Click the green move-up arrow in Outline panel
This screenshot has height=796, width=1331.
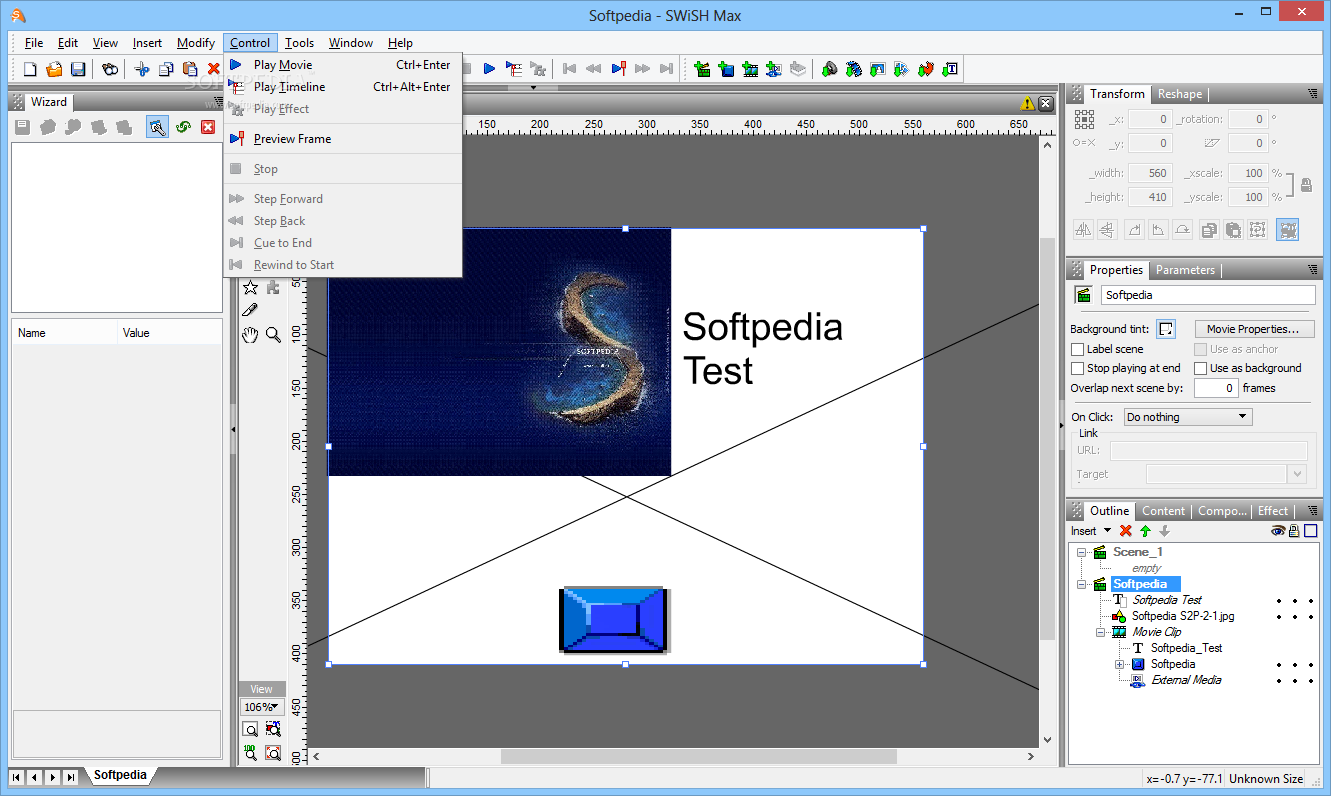click(x=1145, y=531)
